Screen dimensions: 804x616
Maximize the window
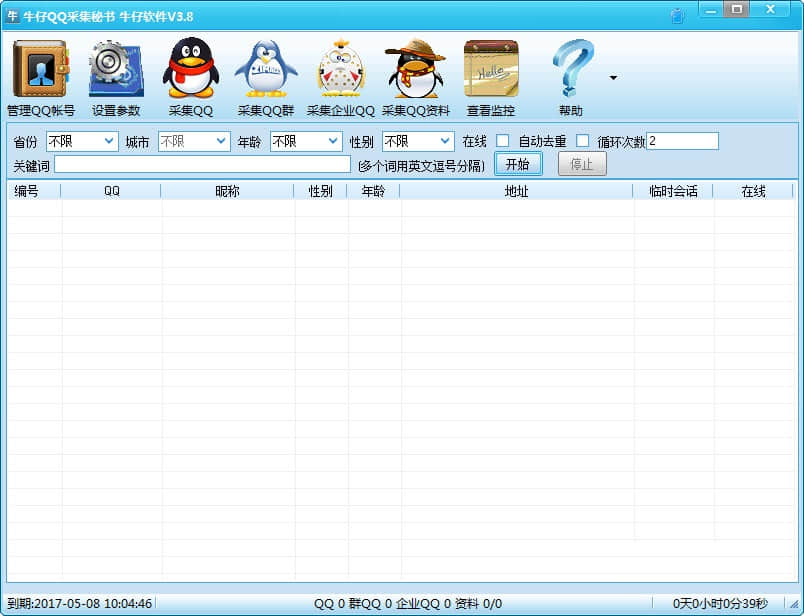coord(737,10)
